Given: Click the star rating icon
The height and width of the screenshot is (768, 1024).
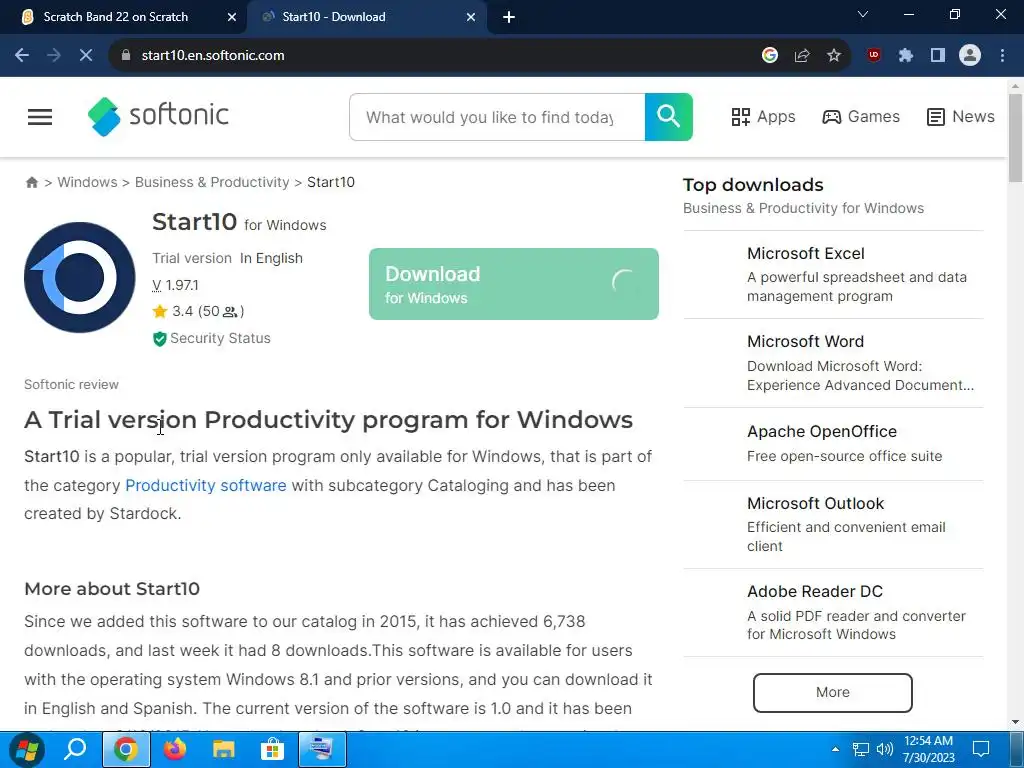Looking at the screenshot, I should pyautogui.click(x=160, y=312).
